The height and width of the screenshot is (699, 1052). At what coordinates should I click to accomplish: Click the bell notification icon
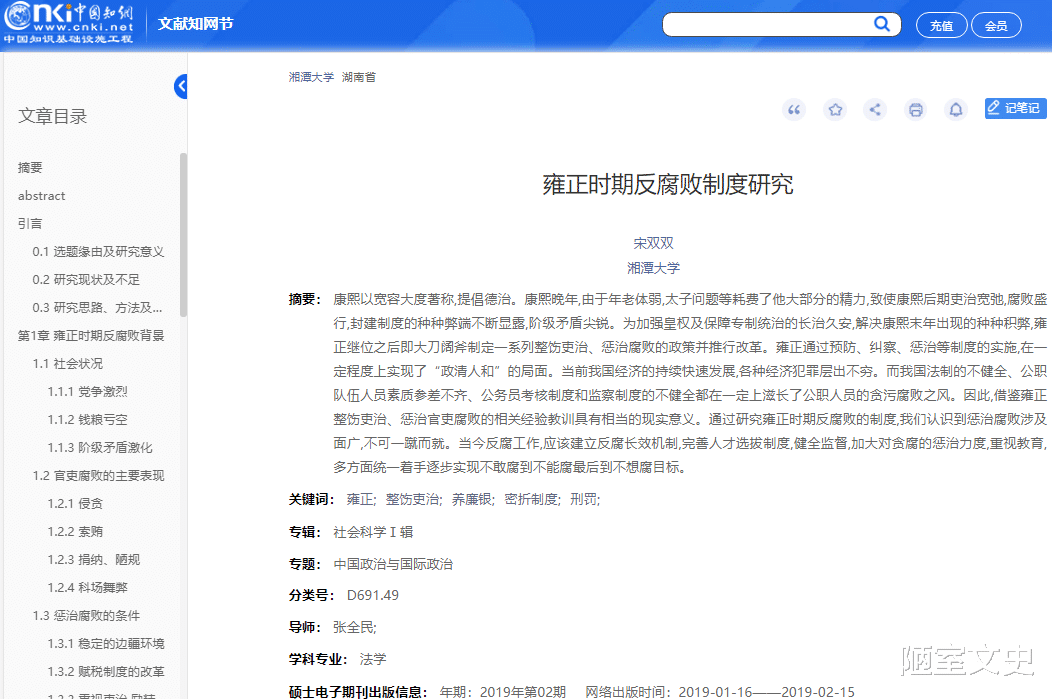click(956, 109)
